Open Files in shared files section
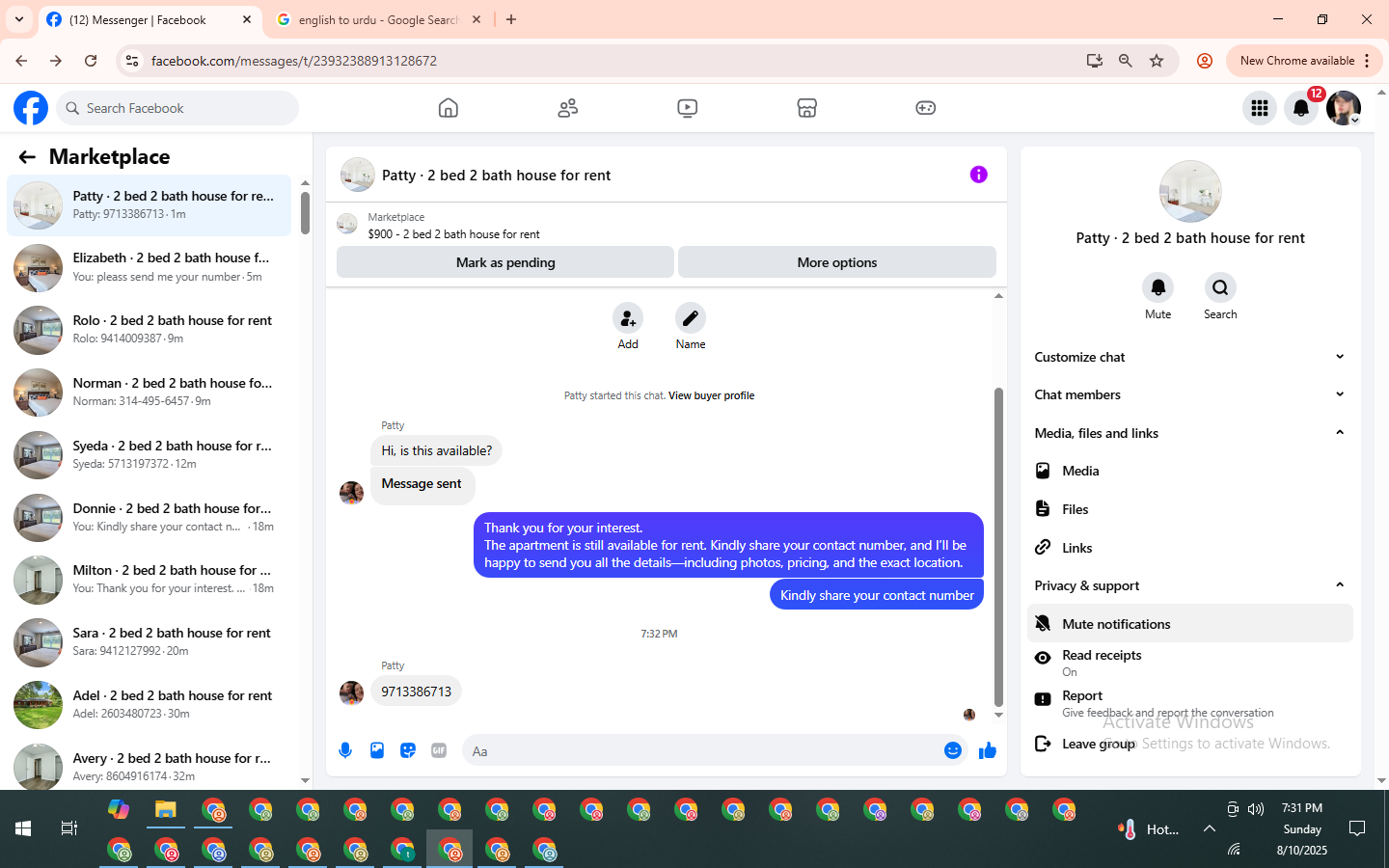The image size is (1389, 868). (x=1189, y=509)
